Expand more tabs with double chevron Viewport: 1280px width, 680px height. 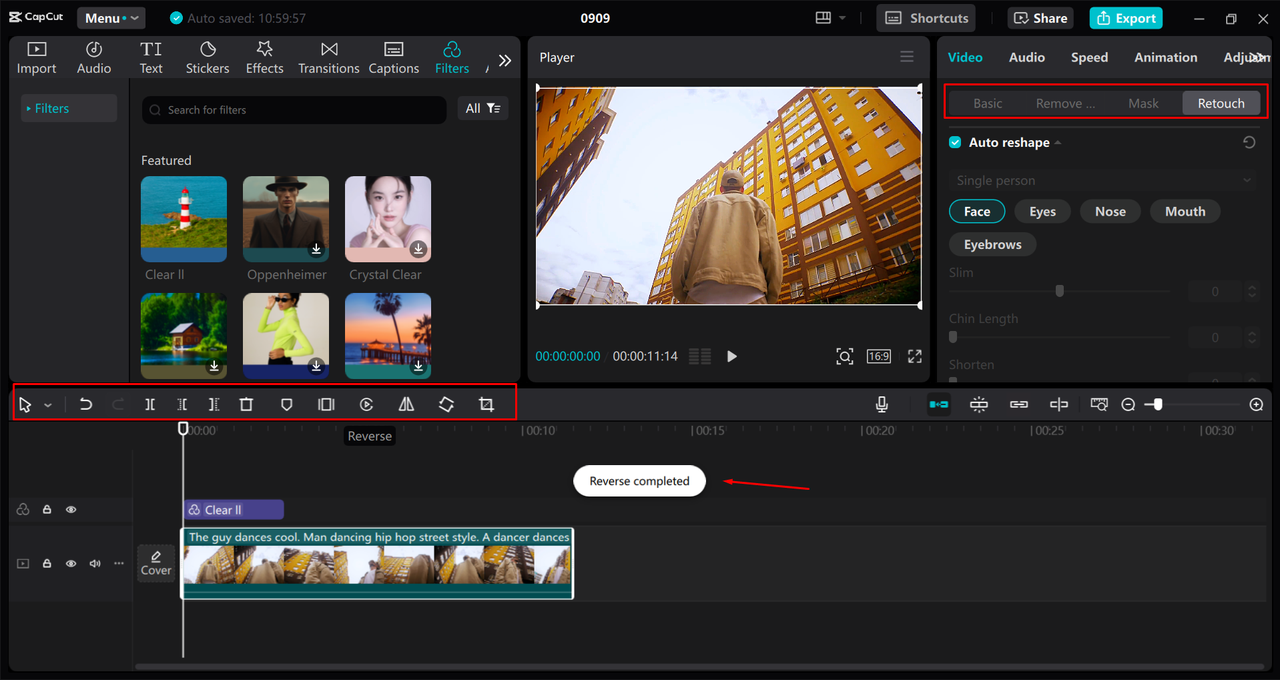505,60
